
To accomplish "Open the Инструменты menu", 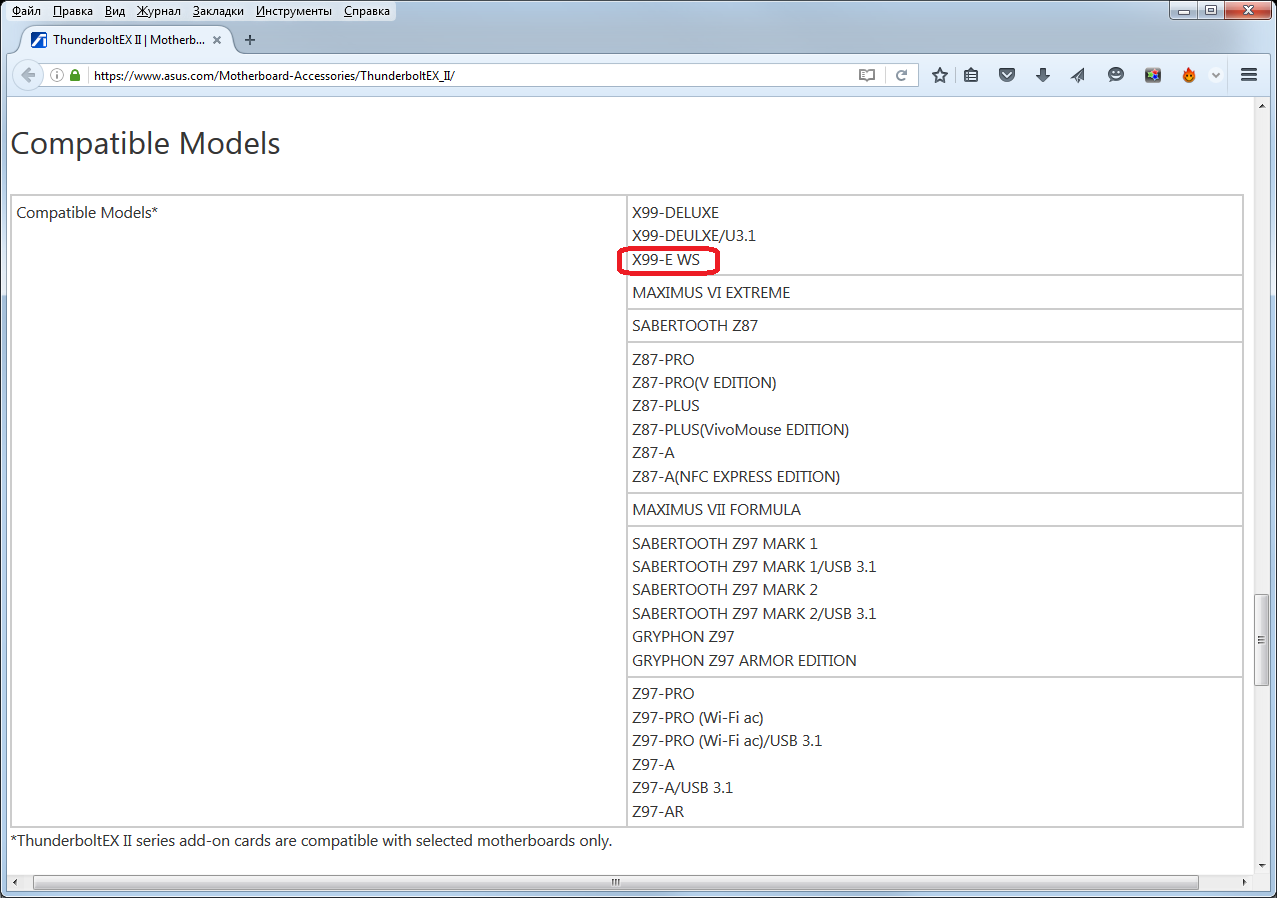I will click(x=293, y=11).
